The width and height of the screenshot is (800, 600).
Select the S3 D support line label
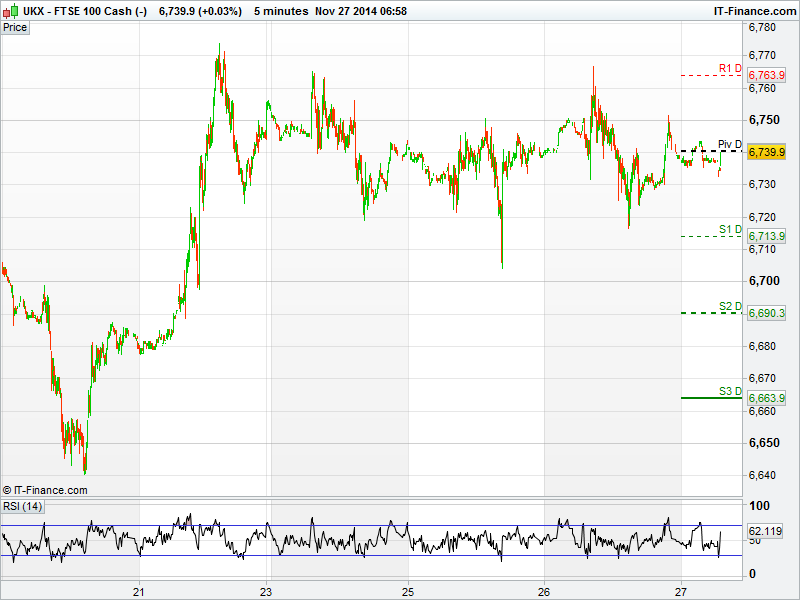pos(730,391)
